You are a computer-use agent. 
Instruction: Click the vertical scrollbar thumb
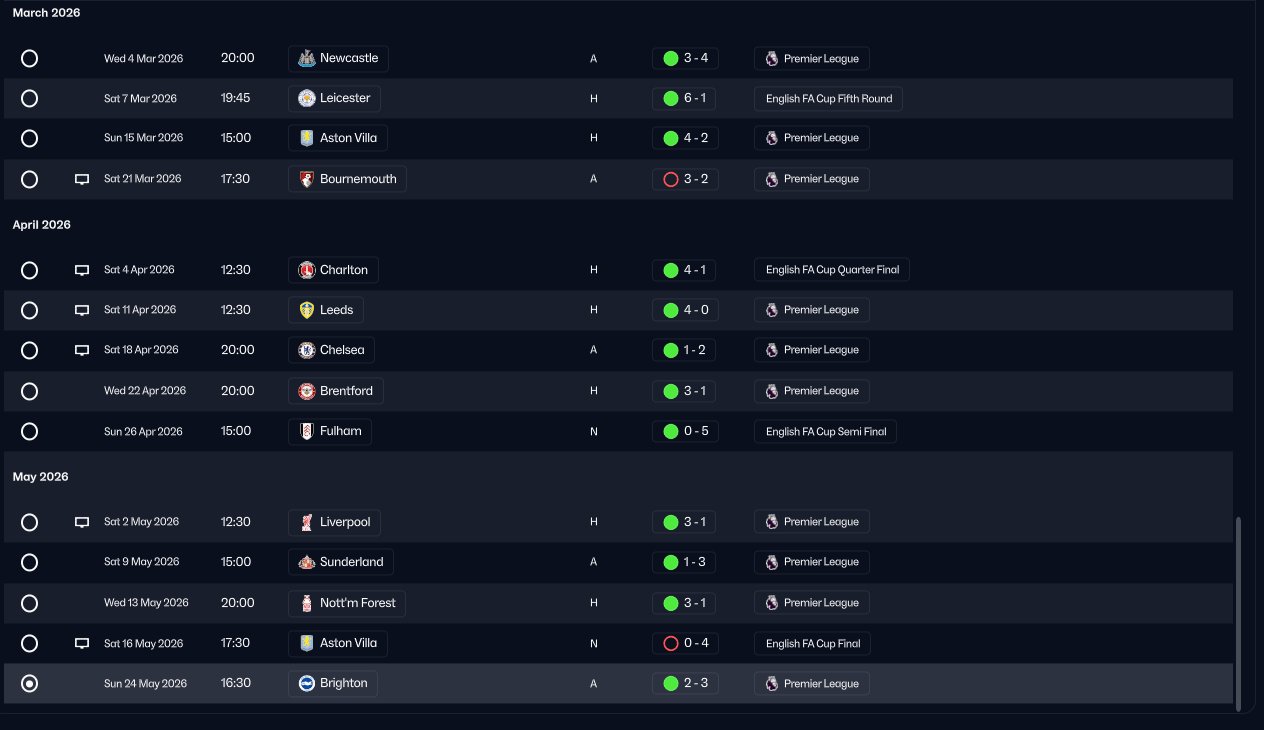click(x=1239, y=608)
